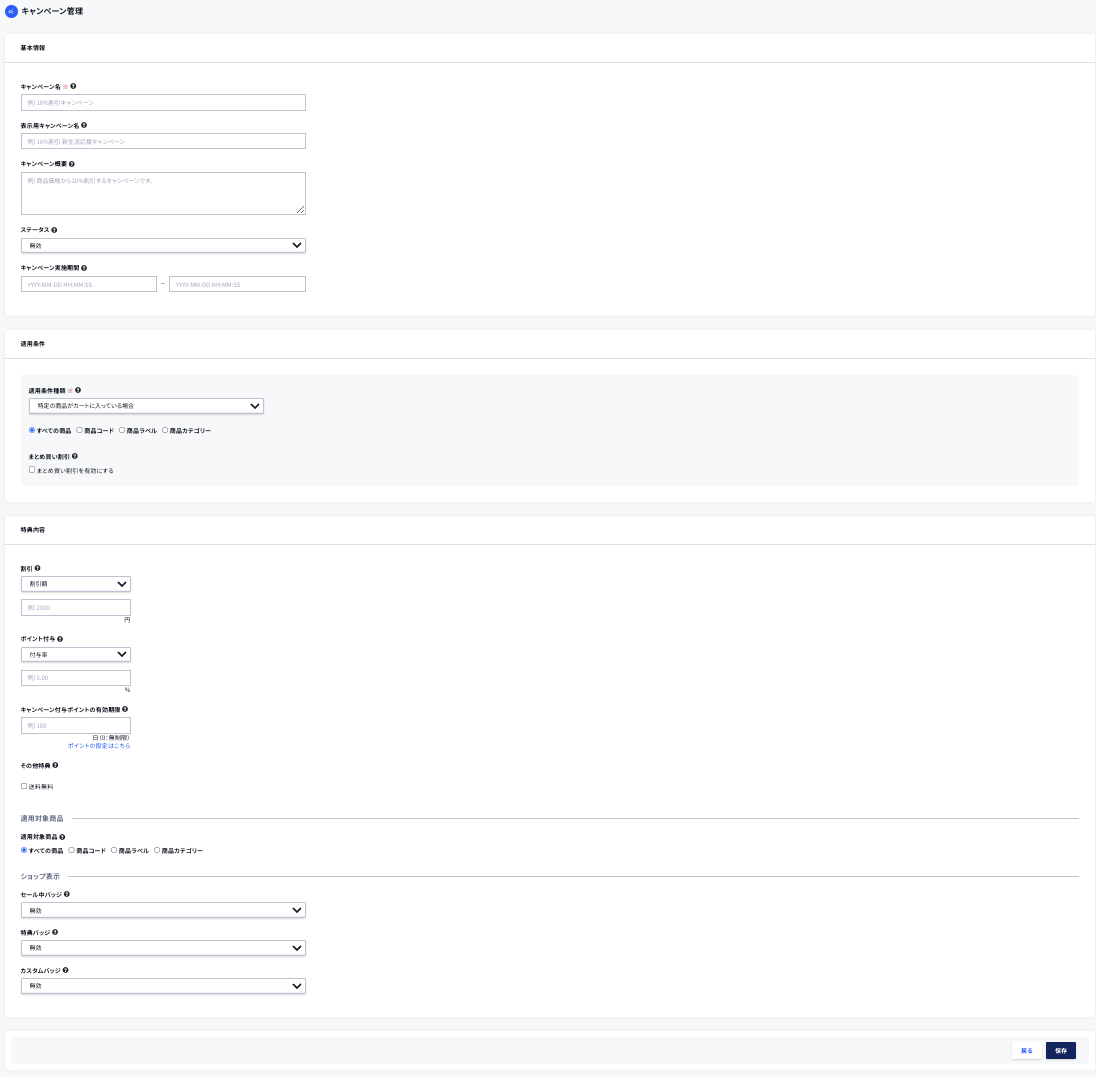Click the help icon next to キャンペーン実施期間
The height and width of the screenshot is (1077, 1096).
[x=84, y=268]
